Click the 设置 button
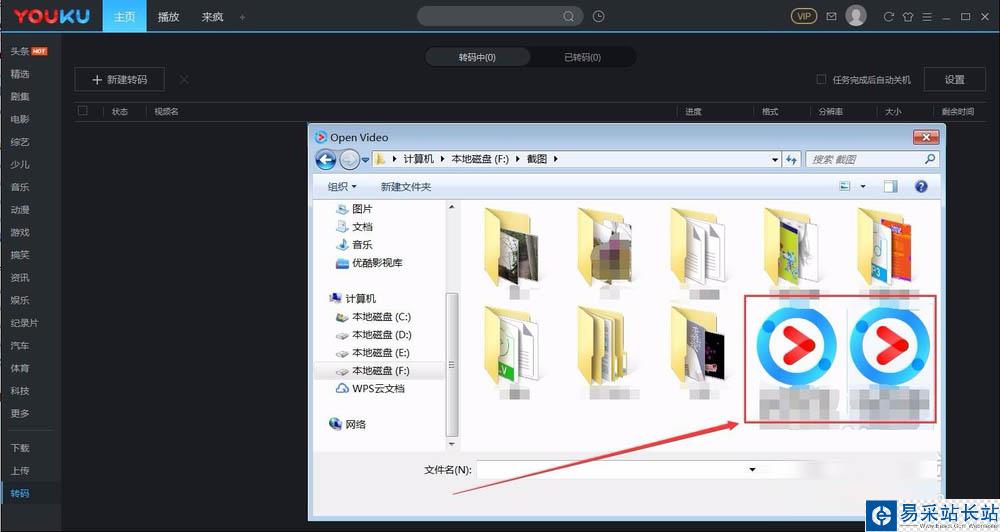The width and height of the screenshot is (1000, 532). pyautogui.click(x=954, y=80)
